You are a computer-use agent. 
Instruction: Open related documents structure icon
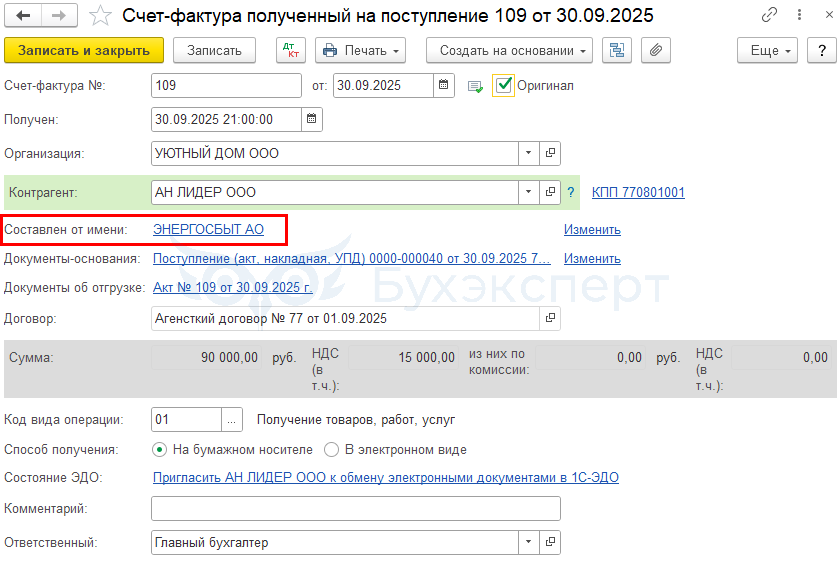pyautogui.click(x=617, y=50)
